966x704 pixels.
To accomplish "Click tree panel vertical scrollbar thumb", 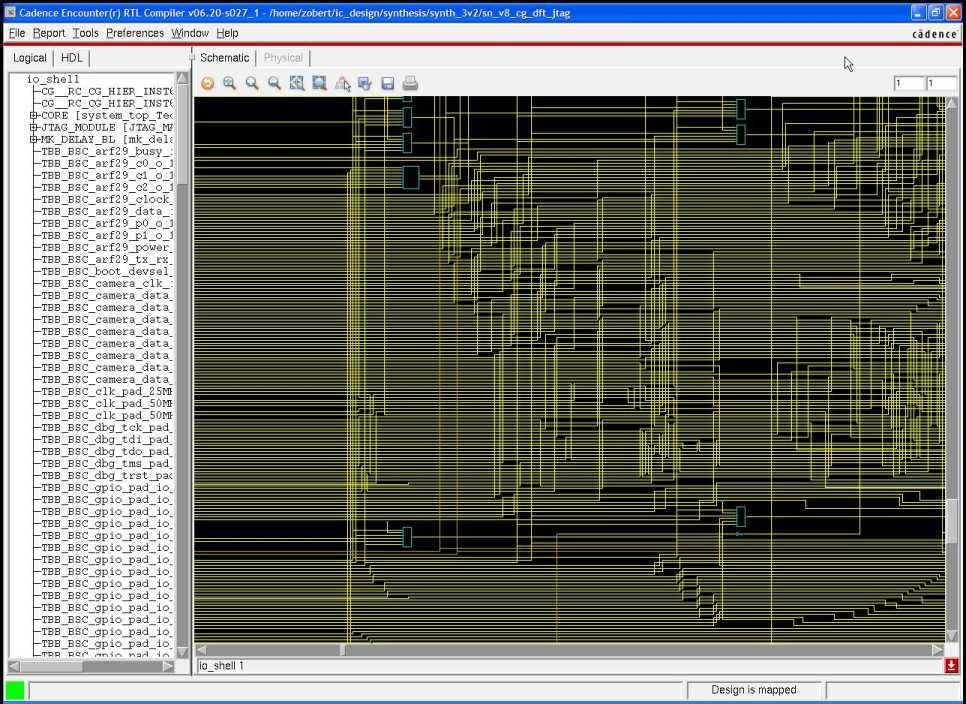I will pos(182,133).
